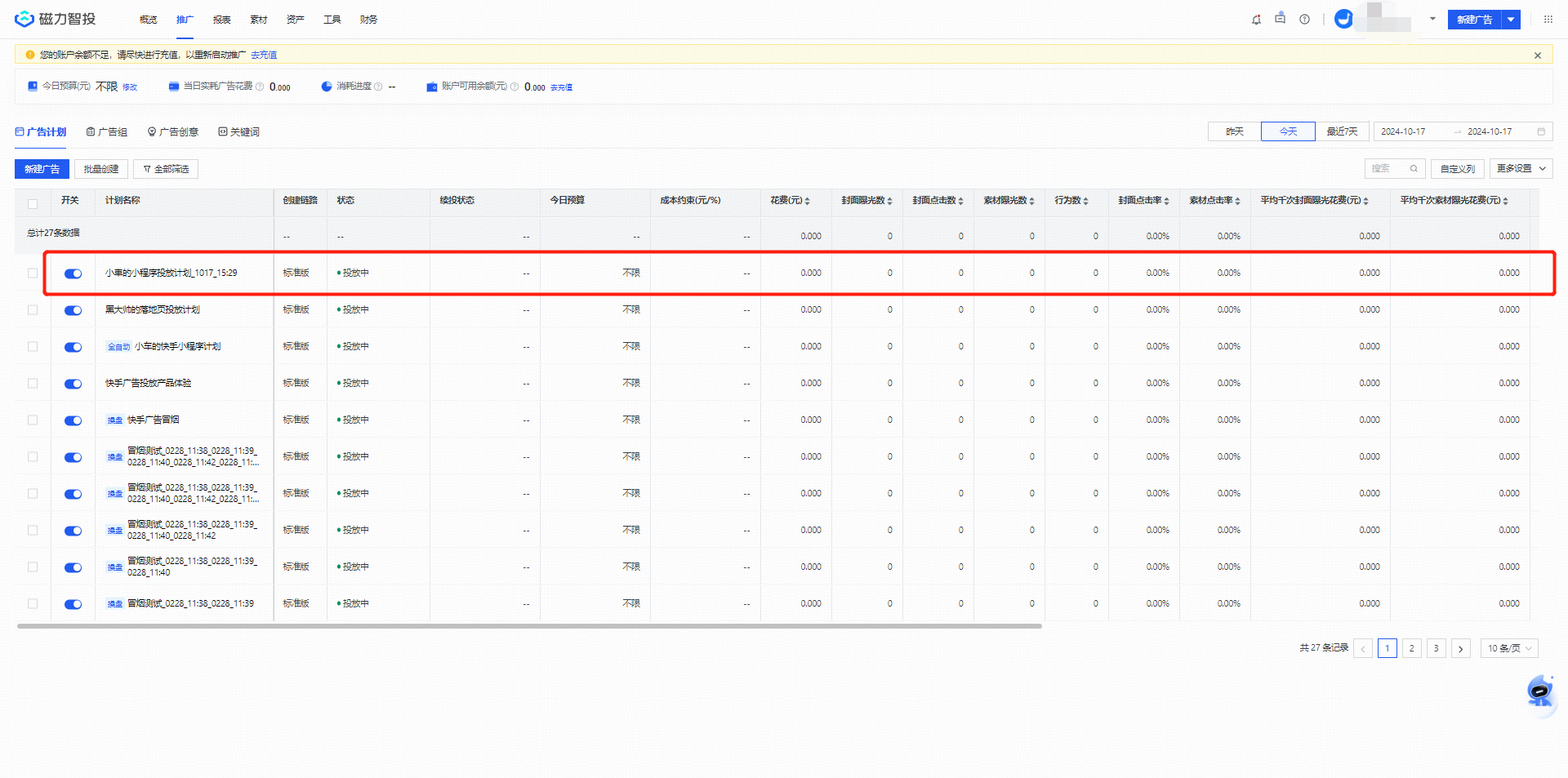1568x778 pixels.
Task: Check the box for 黑大帅的落地页投放计划 row
Action: click(x=33, y=310)
